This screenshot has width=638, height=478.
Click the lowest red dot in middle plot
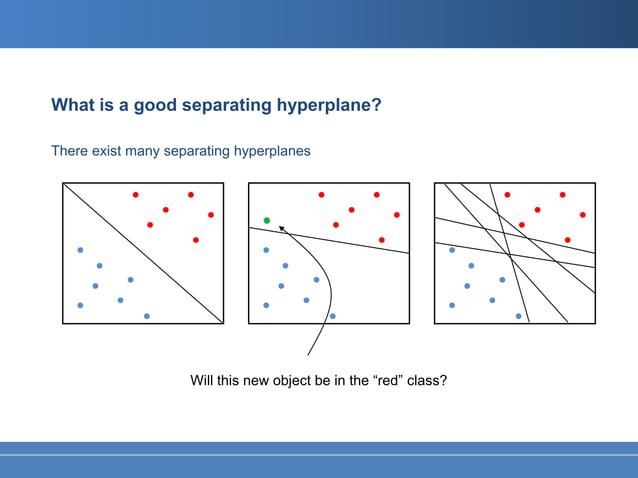point(382,240)
